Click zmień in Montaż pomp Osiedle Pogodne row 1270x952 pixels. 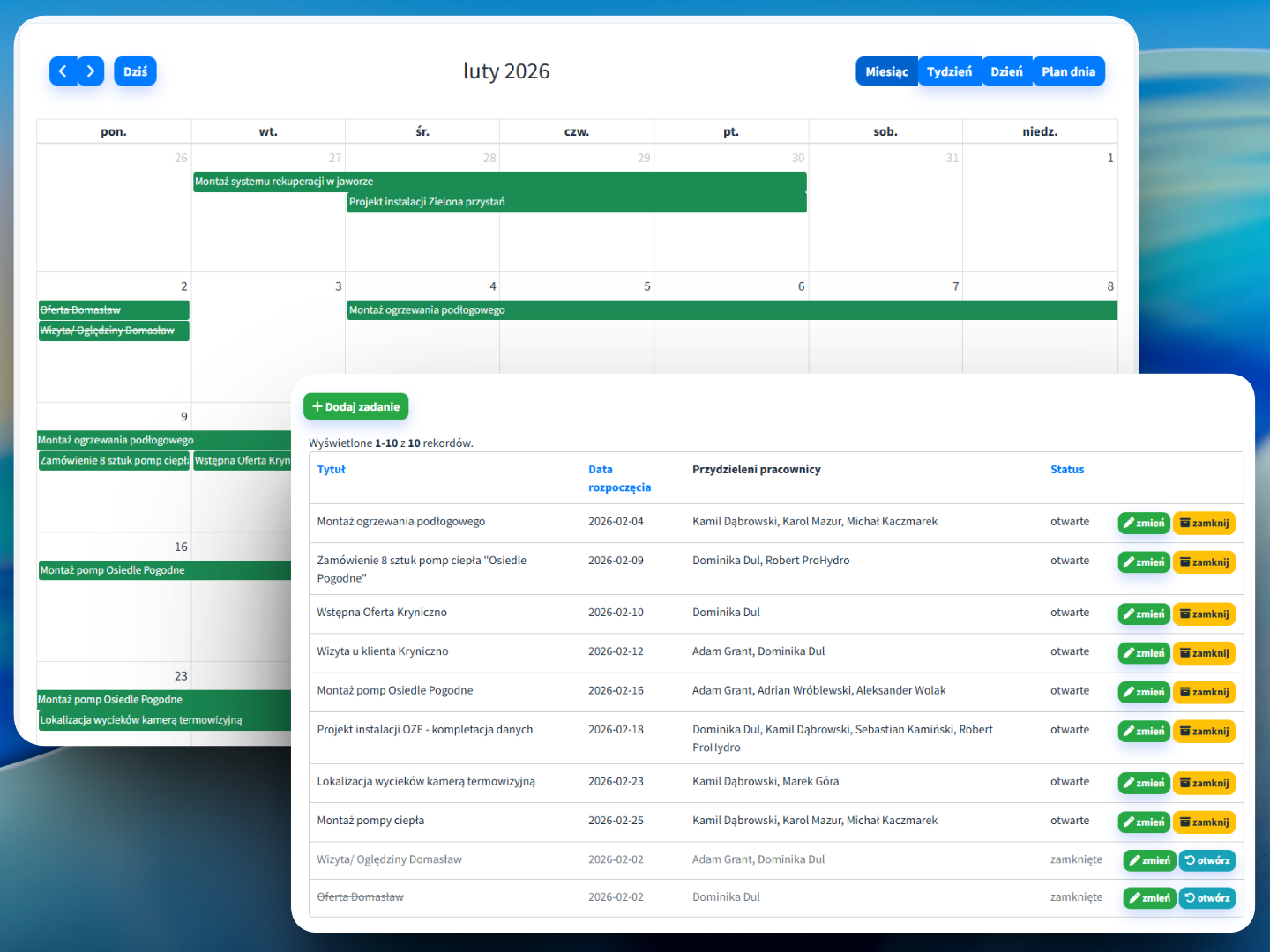[1144, 692]
